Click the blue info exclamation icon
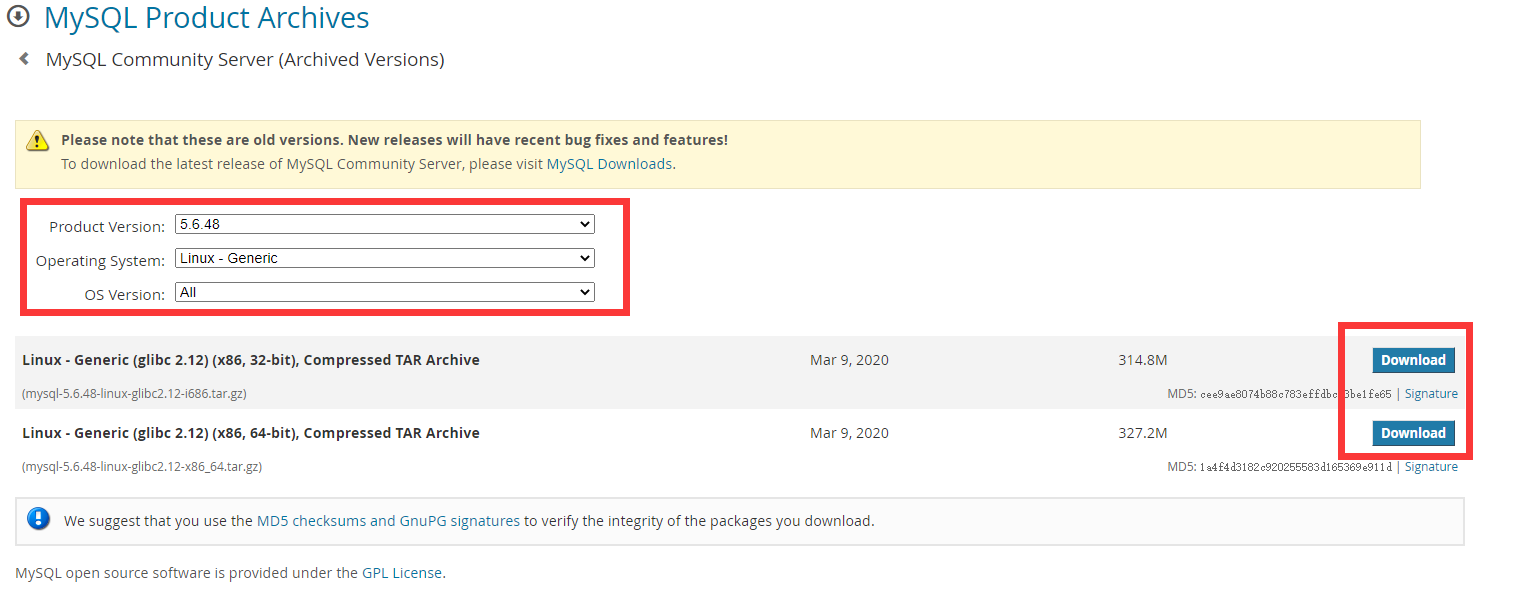 click(38, 519)
